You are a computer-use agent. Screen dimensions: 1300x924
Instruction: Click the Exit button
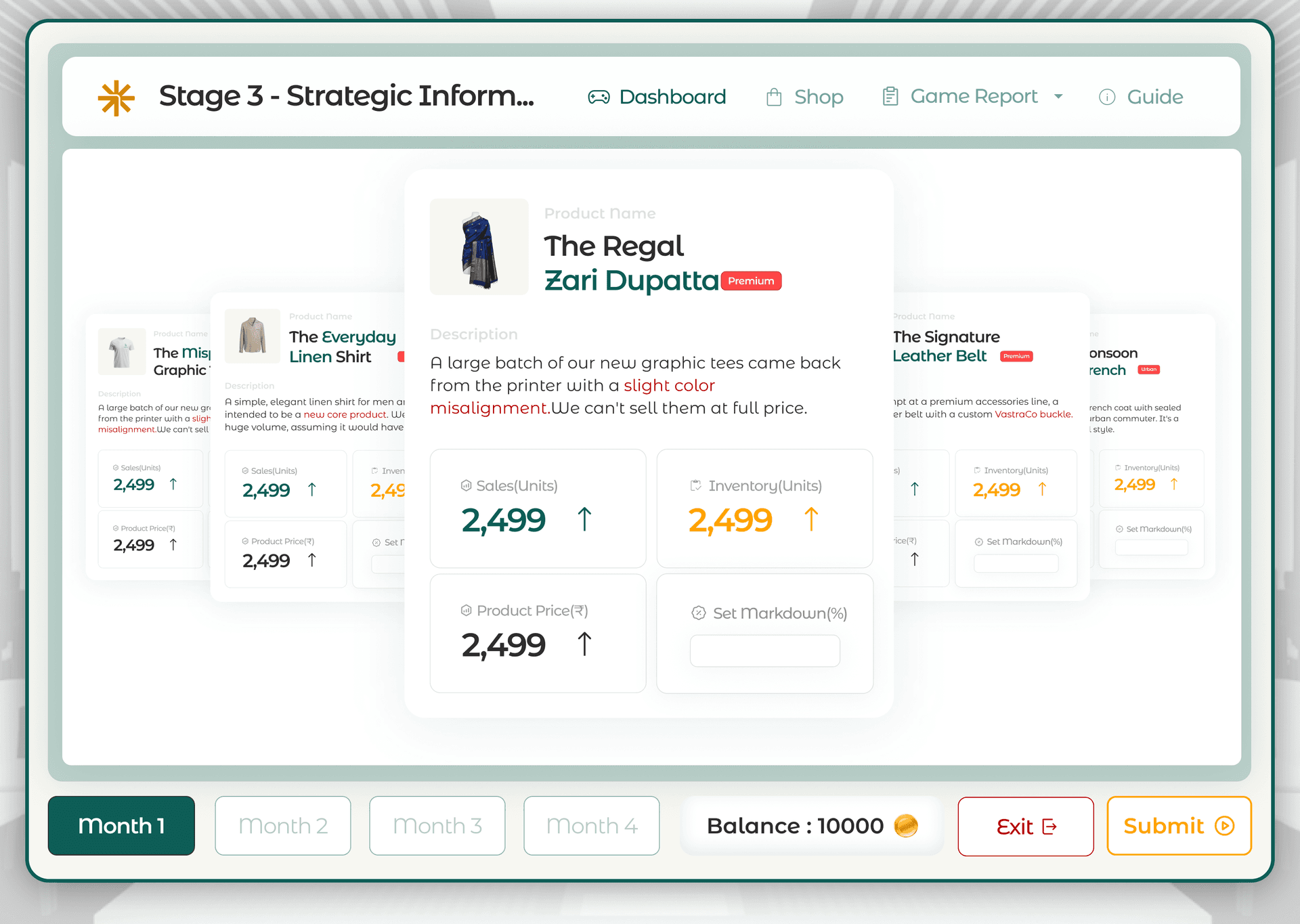[1025, 827]
